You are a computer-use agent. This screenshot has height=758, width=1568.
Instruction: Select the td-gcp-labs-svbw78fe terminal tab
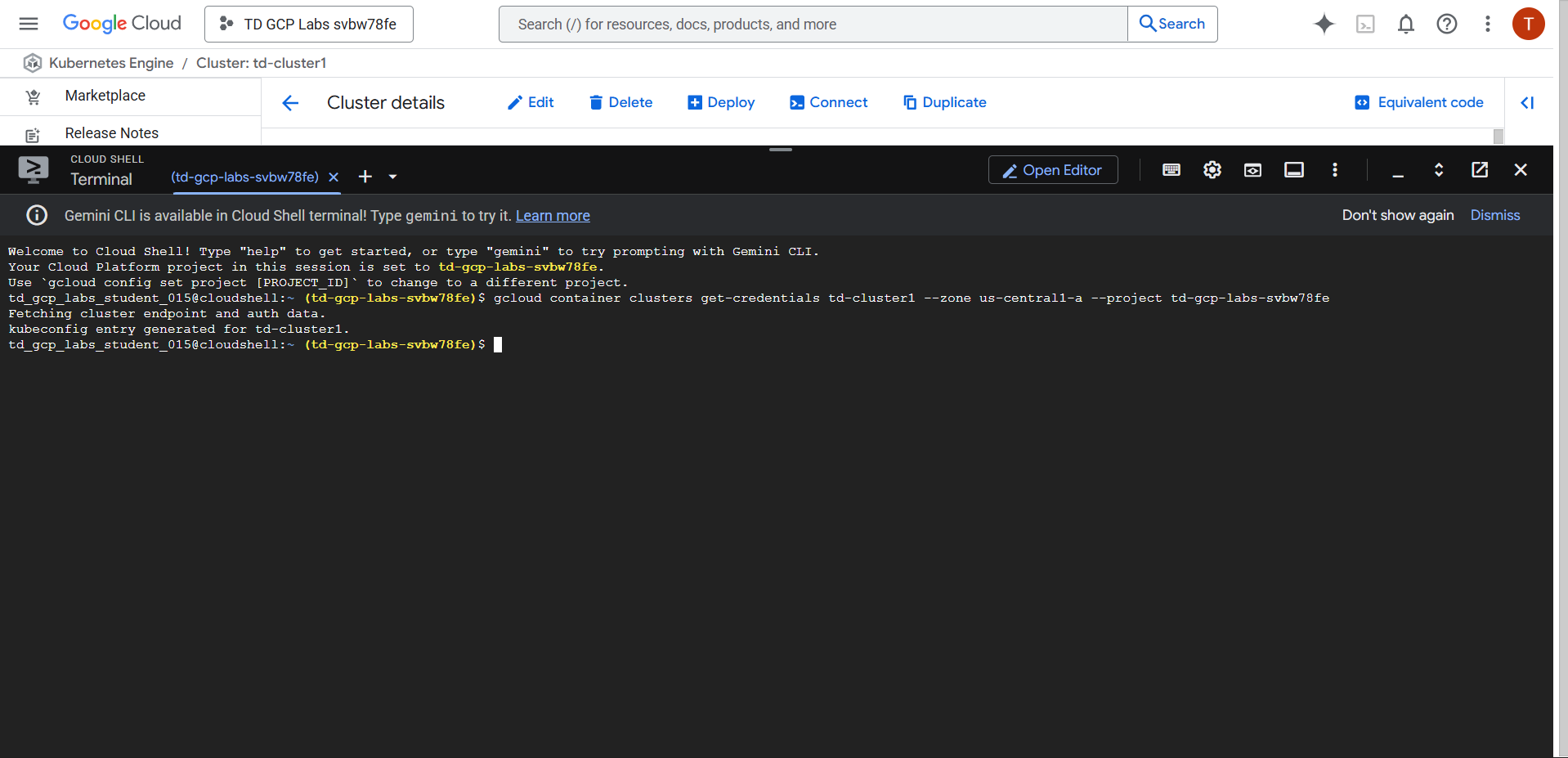click(244, 177)
